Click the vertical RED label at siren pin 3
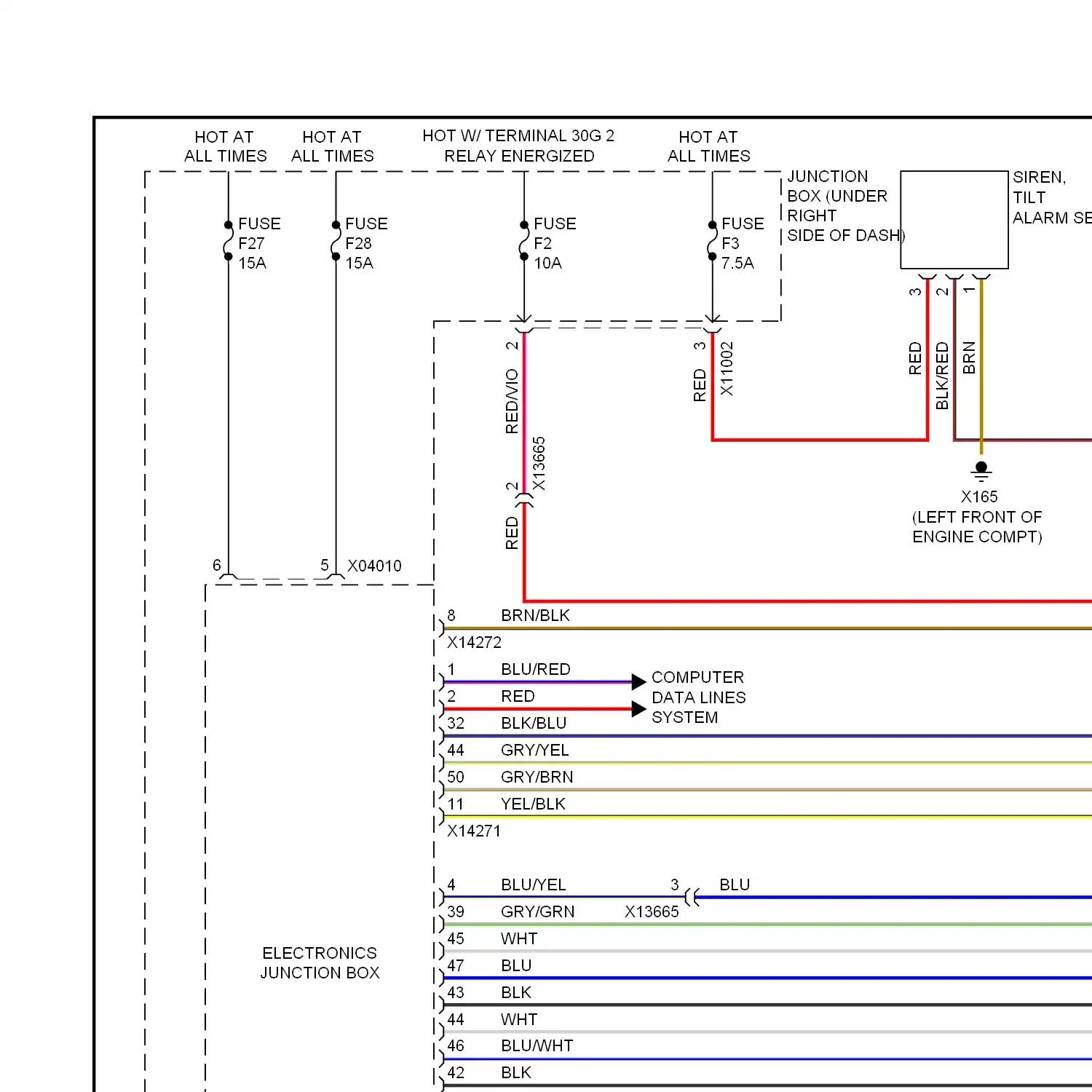The height and width of the screenshot is (1092, 1092). pyautogui.click(x=915, y=358)
